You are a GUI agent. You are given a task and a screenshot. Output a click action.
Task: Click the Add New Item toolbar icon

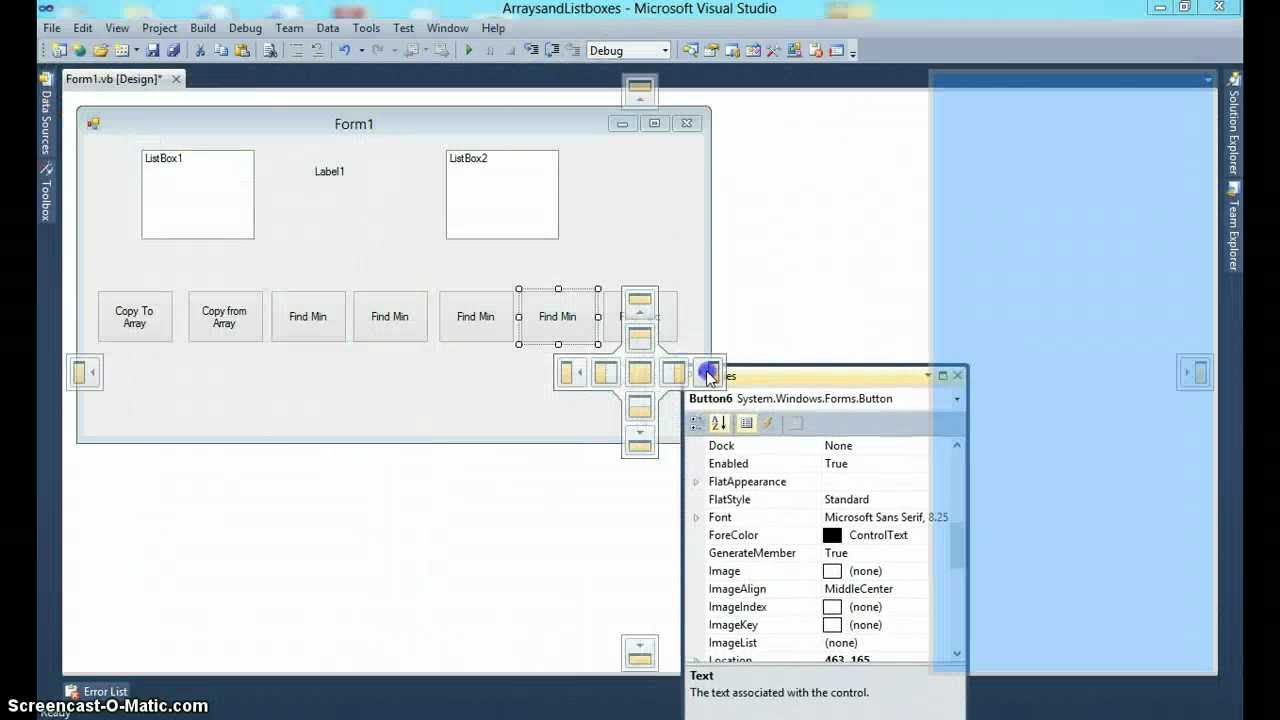[120, 50]
